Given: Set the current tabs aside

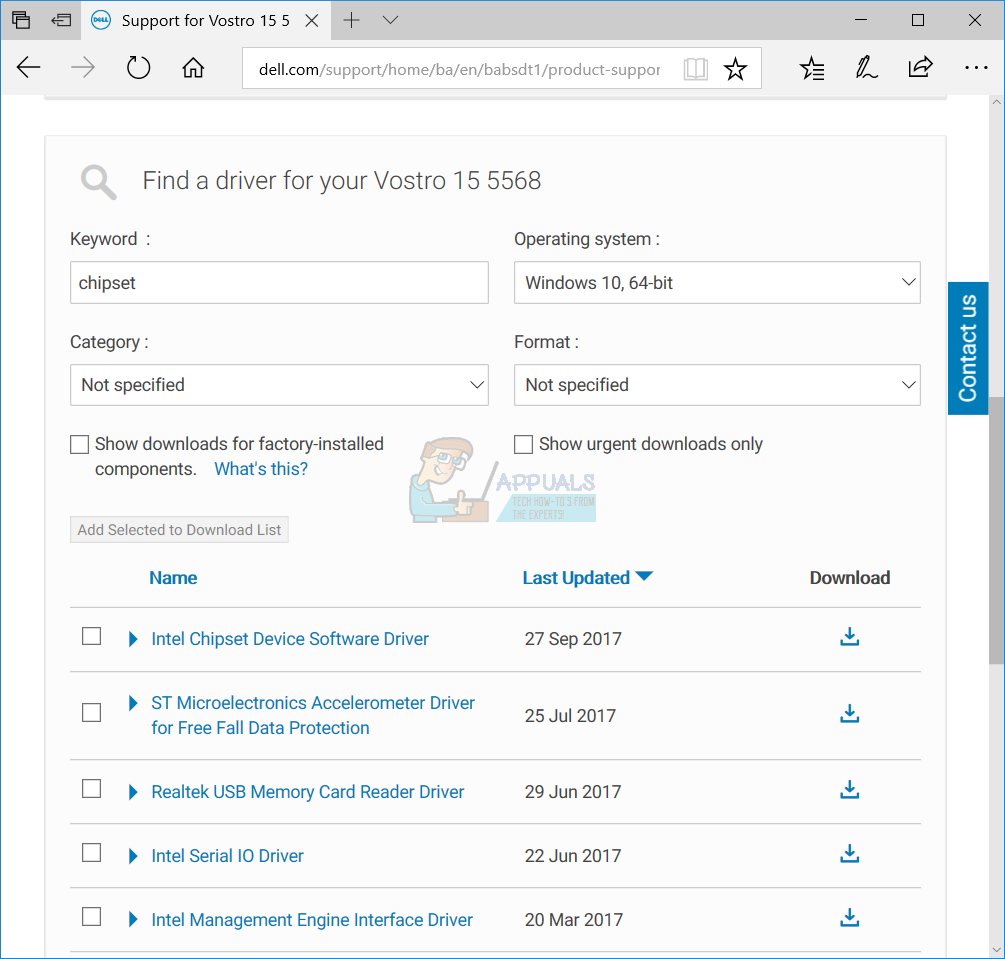Looking at the screenshot, I should tap(61, 20).
